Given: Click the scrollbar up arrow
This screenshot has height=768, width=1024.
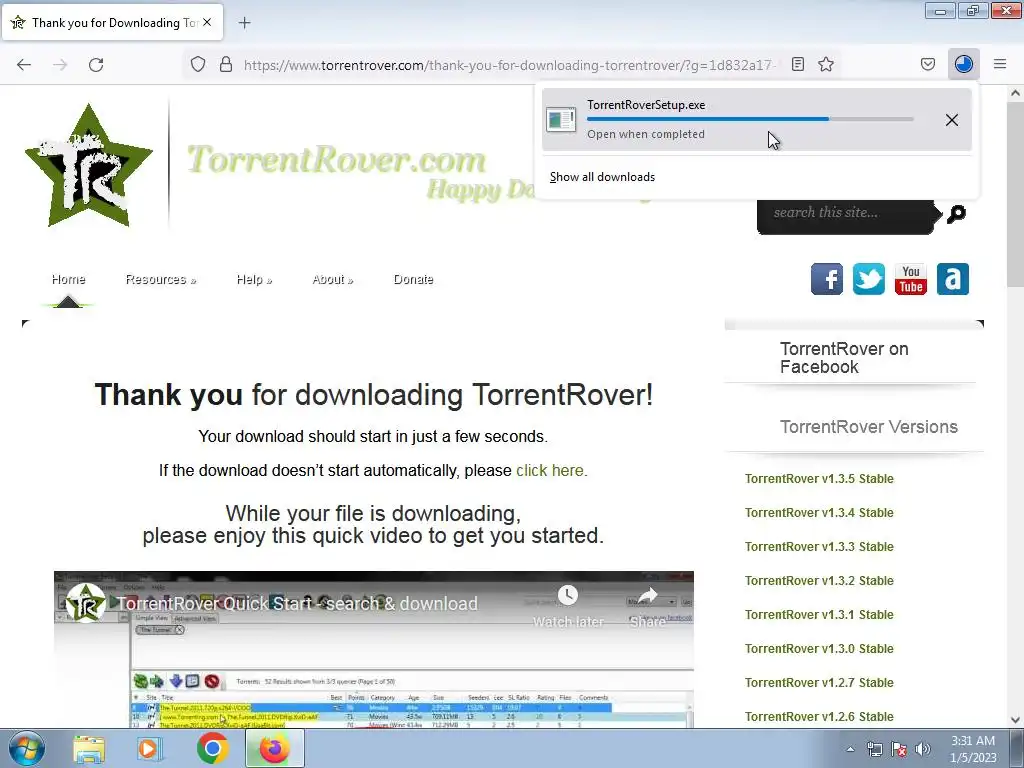Looking at the screenshot, I should 1016,93.
